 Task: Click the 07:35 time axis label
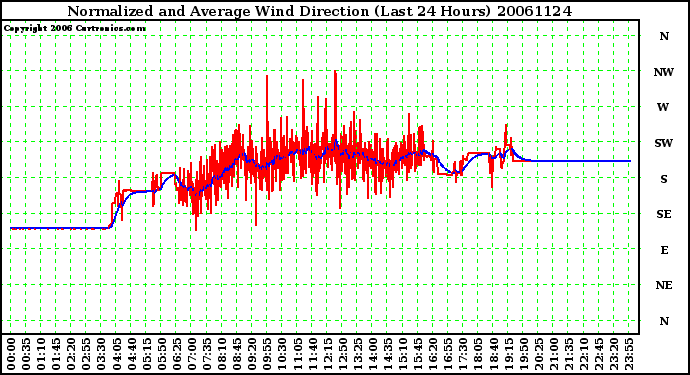[207, 354]
